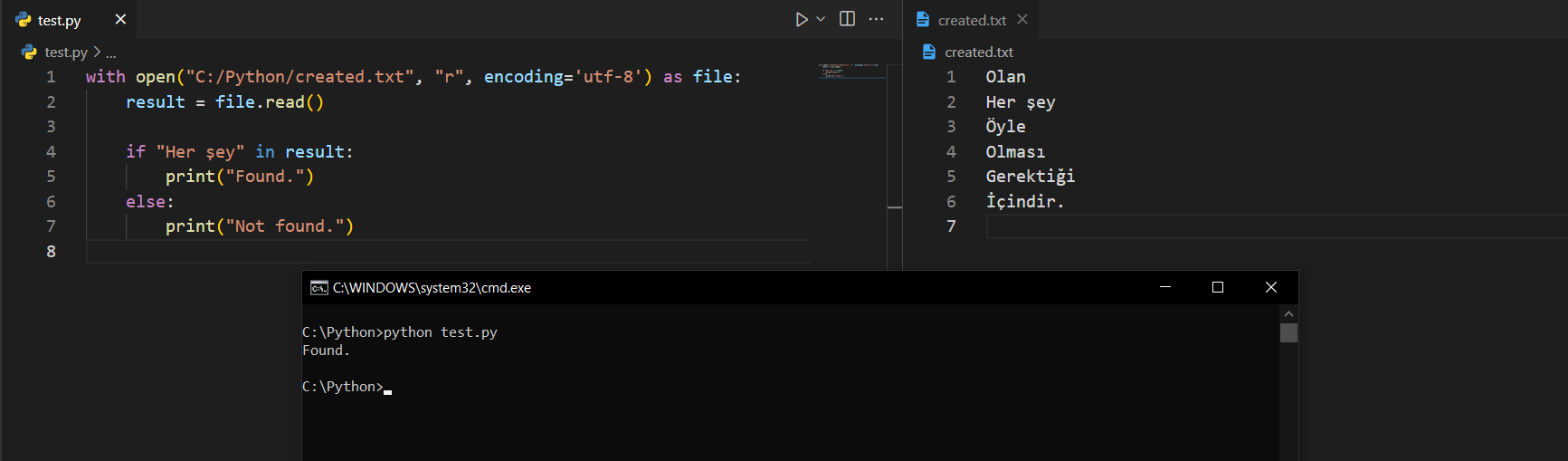
Task: Maximize the cmd.exe window
Action: tap(1218, 287)
